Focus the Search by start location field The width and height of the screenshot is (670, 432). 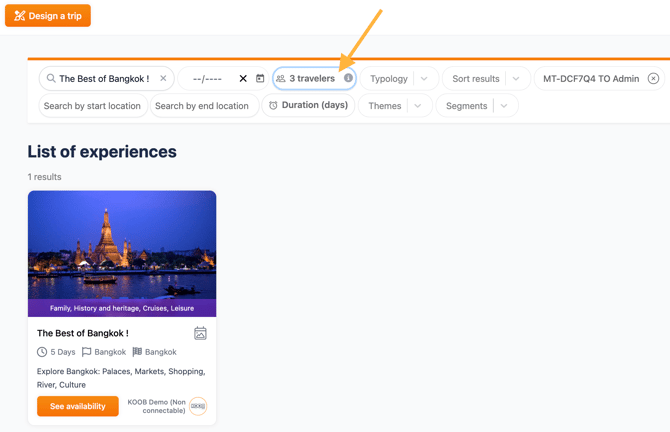click(x=93, y=106)
